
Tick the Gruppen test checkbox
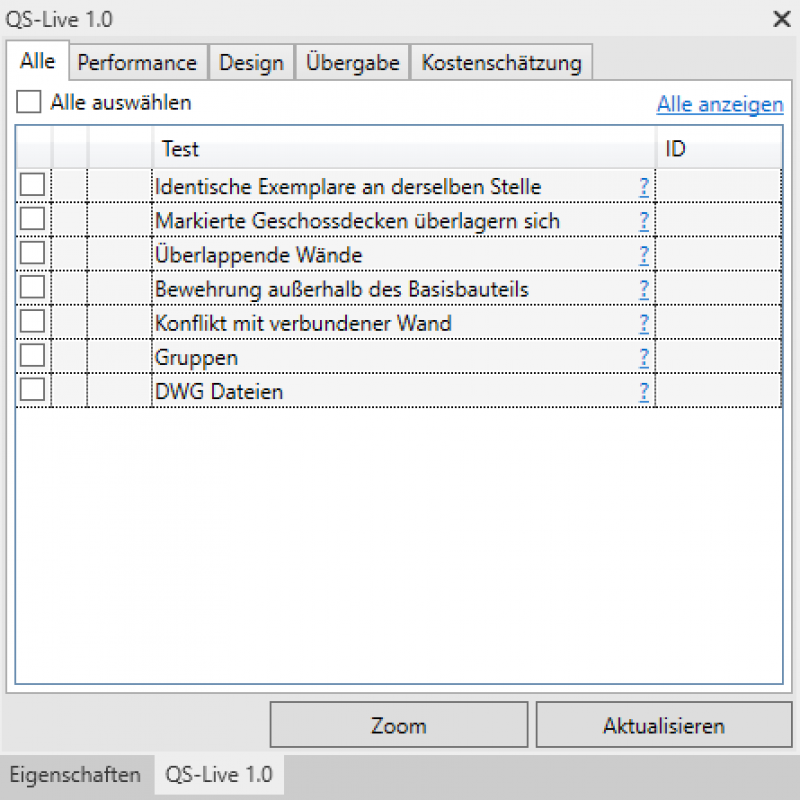tap(33, 356)
